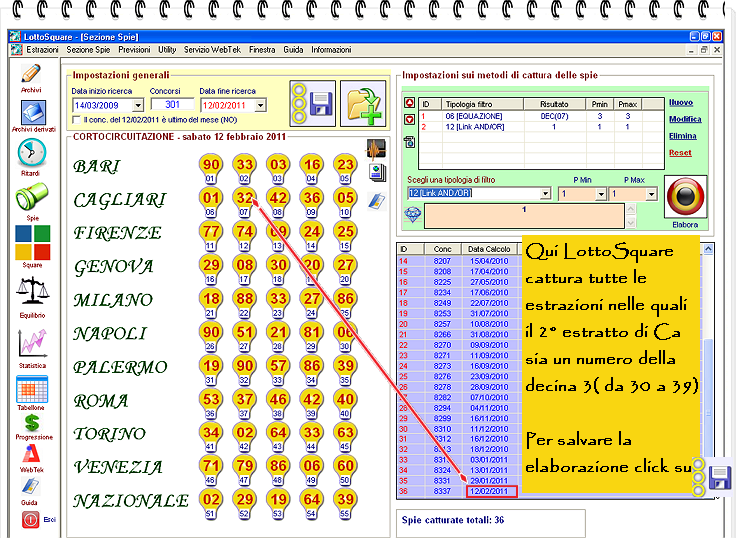Open the Statistica chart icon
The image size is (736, 538).
[x=32, y=343]
